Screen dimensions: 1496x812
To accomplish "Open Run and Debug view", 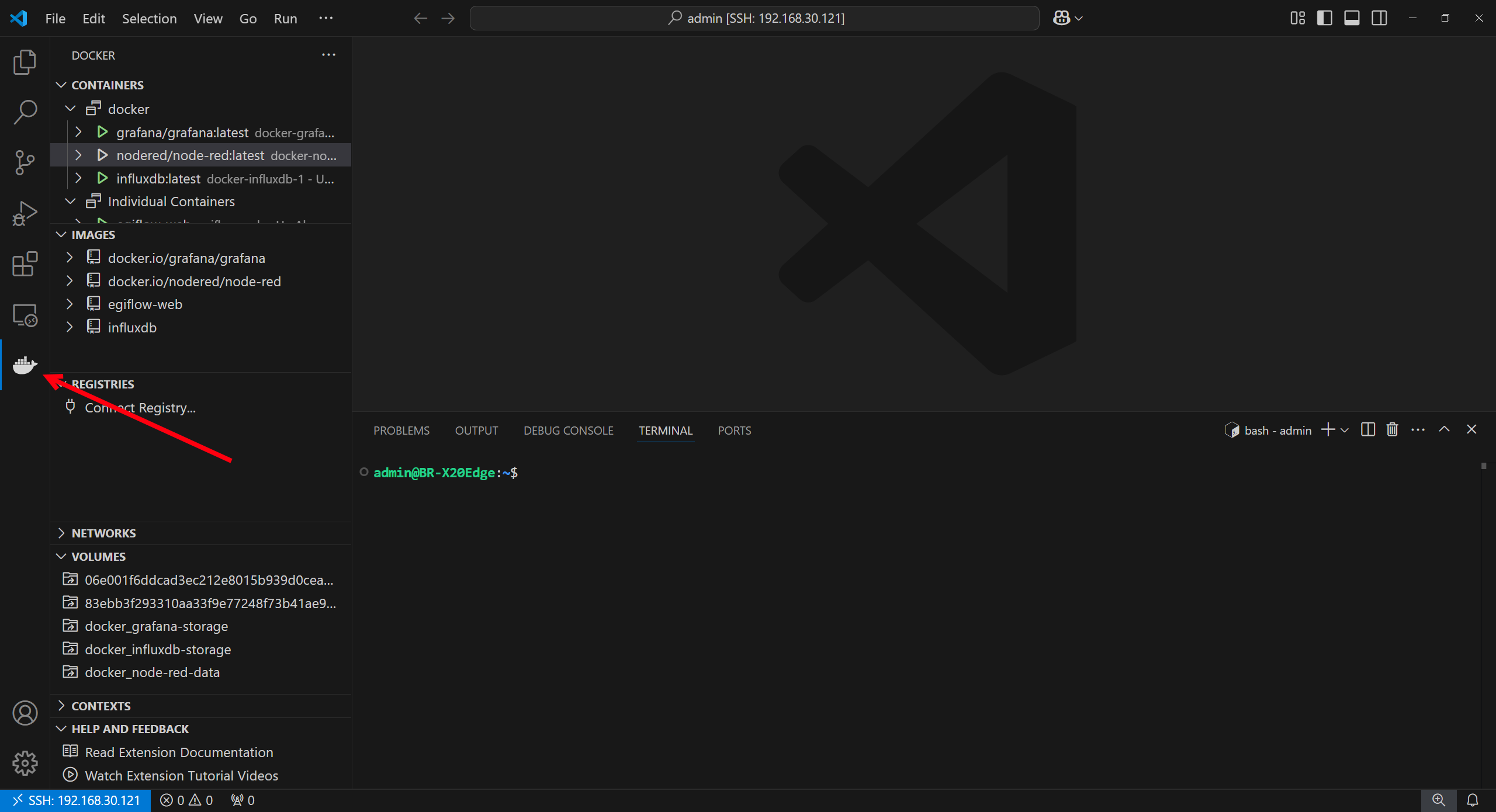I will point(25,213).
